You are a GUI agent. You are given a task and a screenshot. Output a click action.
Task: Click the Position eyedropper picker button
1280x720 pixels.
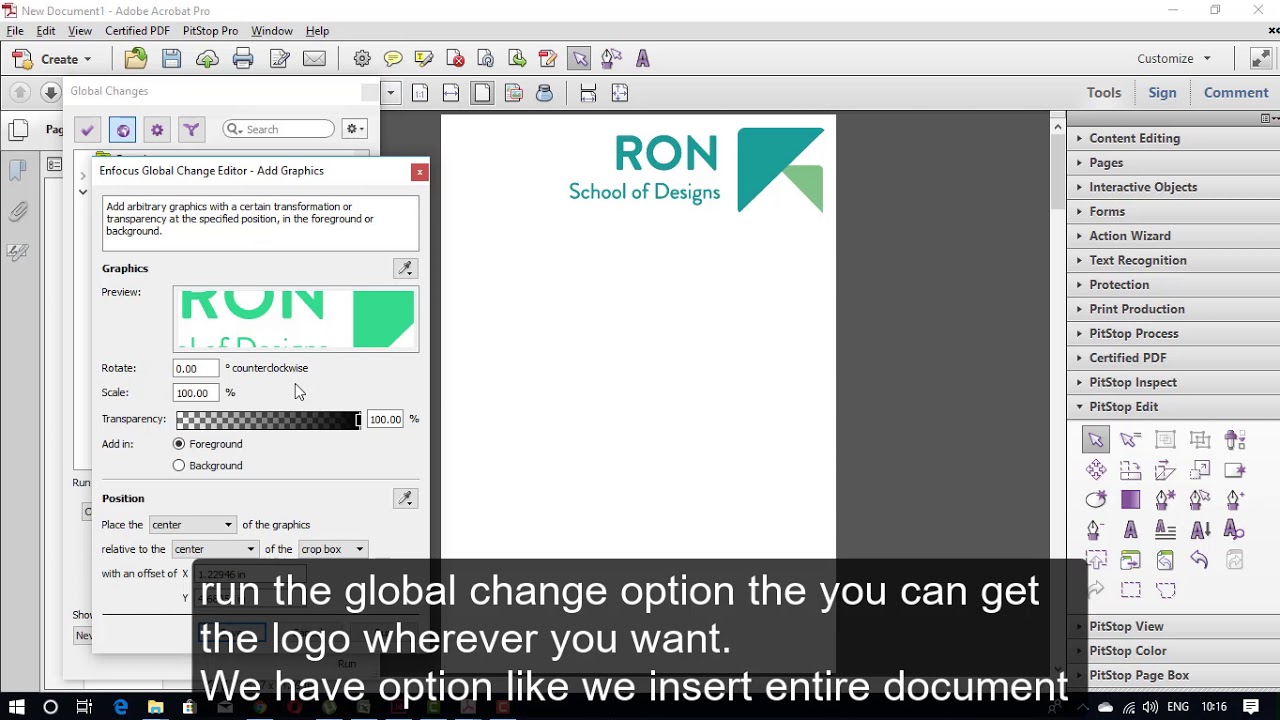coord(405,498)
